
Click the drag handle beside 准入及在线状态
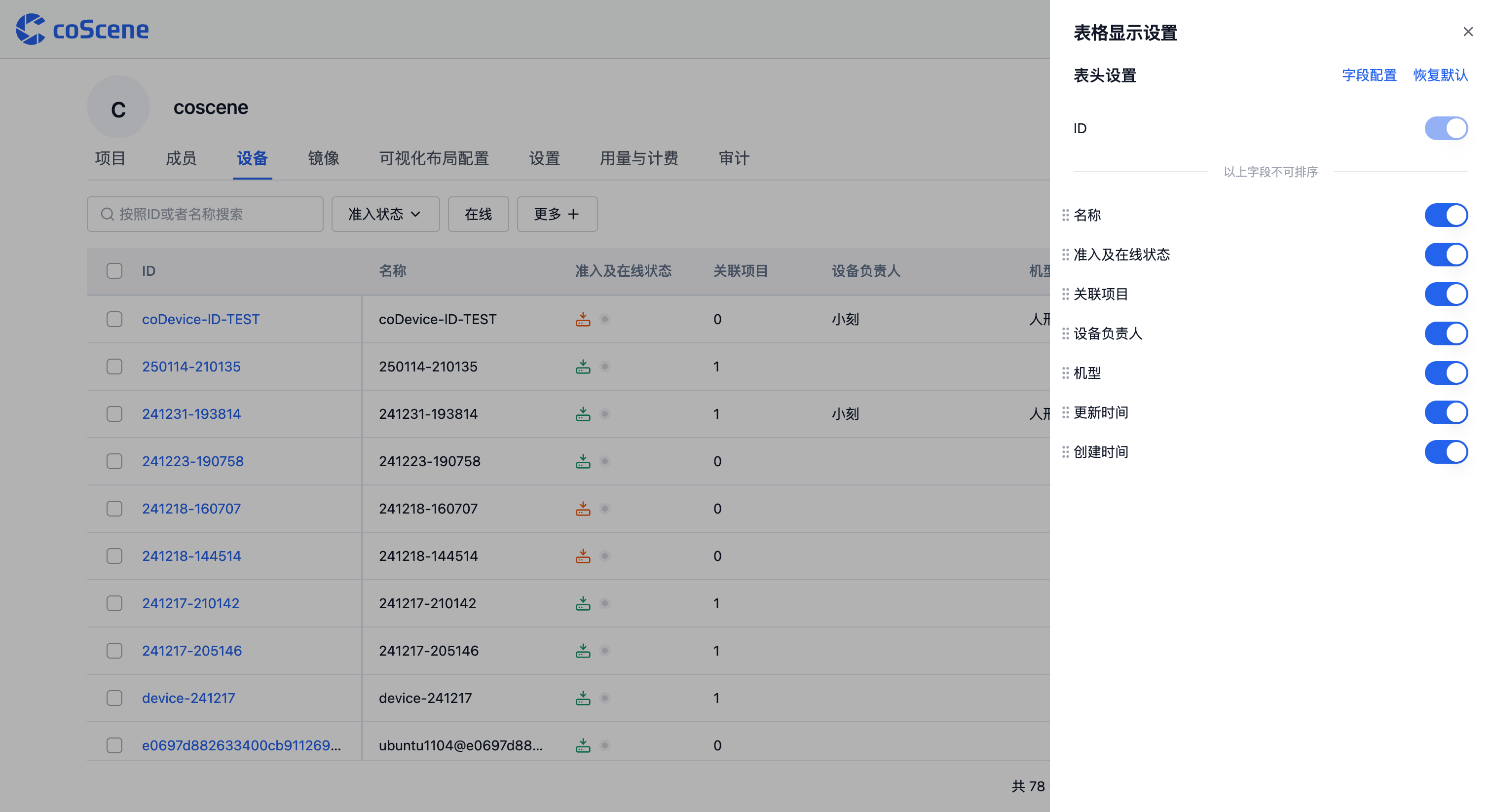click(x=1065, y=255)
